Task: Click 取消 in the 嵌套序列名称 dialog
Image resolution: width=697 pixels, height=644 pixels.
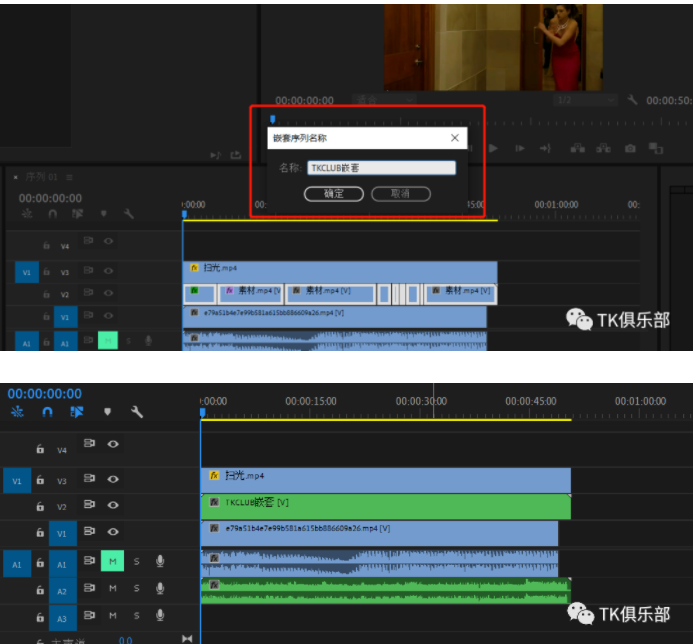Action: click(401, 194)
